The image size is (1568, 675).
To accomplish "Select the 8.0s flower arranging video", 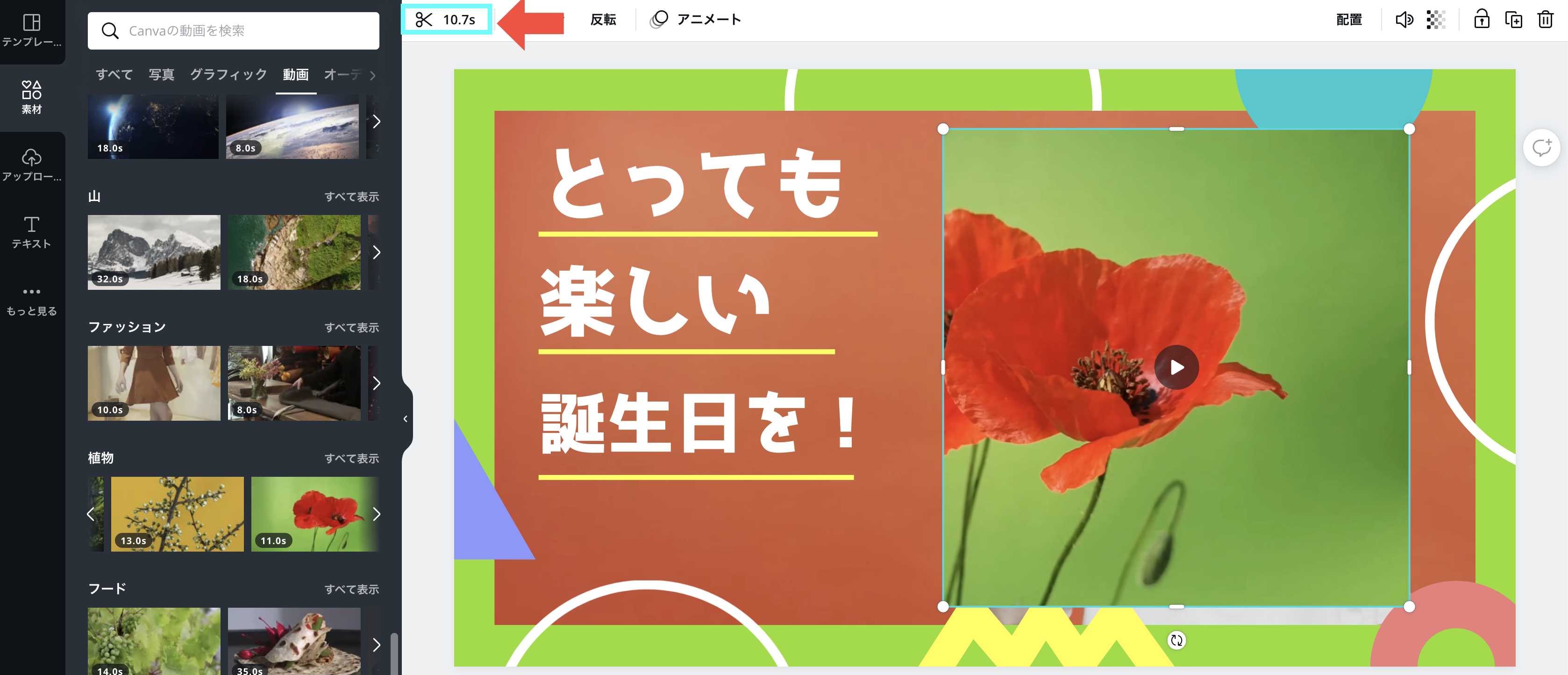I will (x=294, y=383).
